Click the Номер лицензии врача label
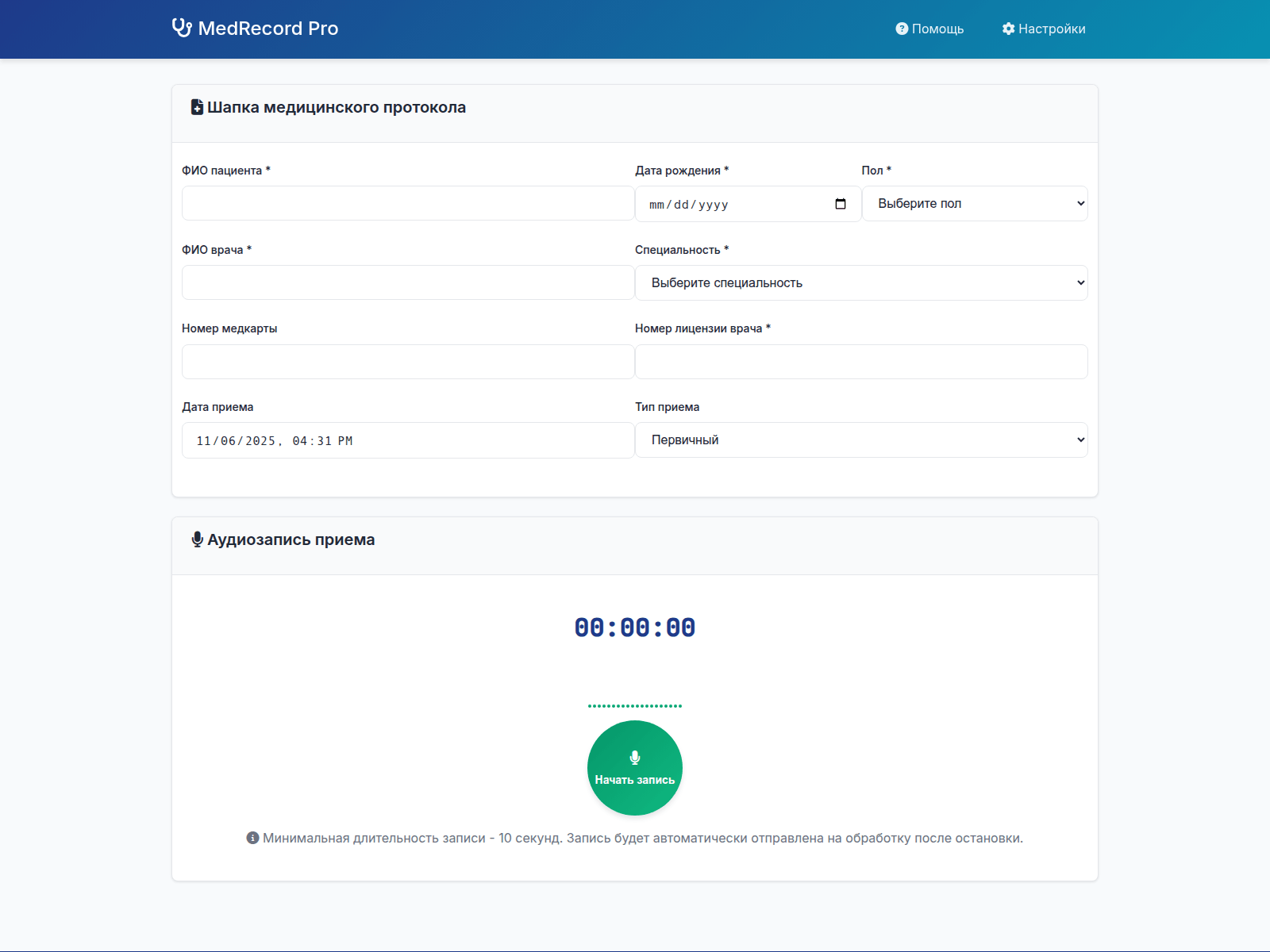This screenshot has width=1270, height=952. [702, 328]
